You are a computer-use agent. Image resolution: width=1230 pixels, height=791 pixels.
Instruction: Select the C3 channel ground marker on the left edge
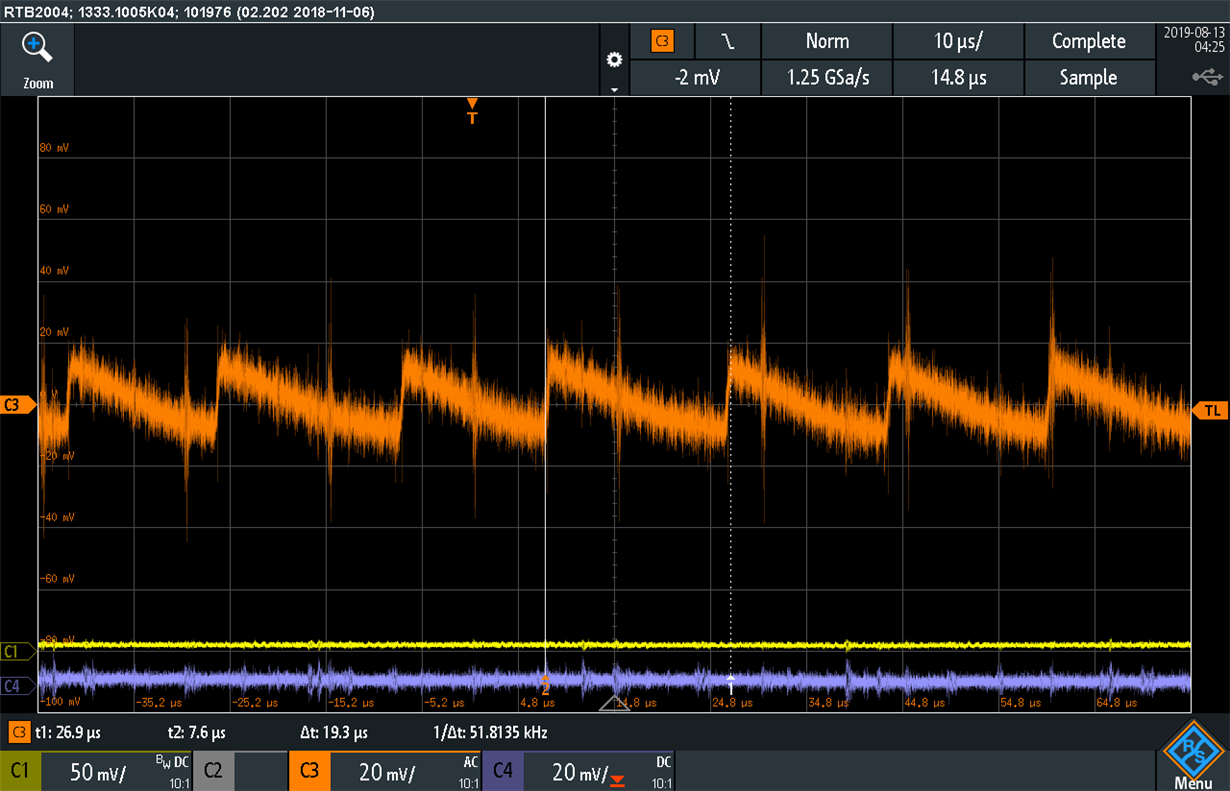pos(17,405)
